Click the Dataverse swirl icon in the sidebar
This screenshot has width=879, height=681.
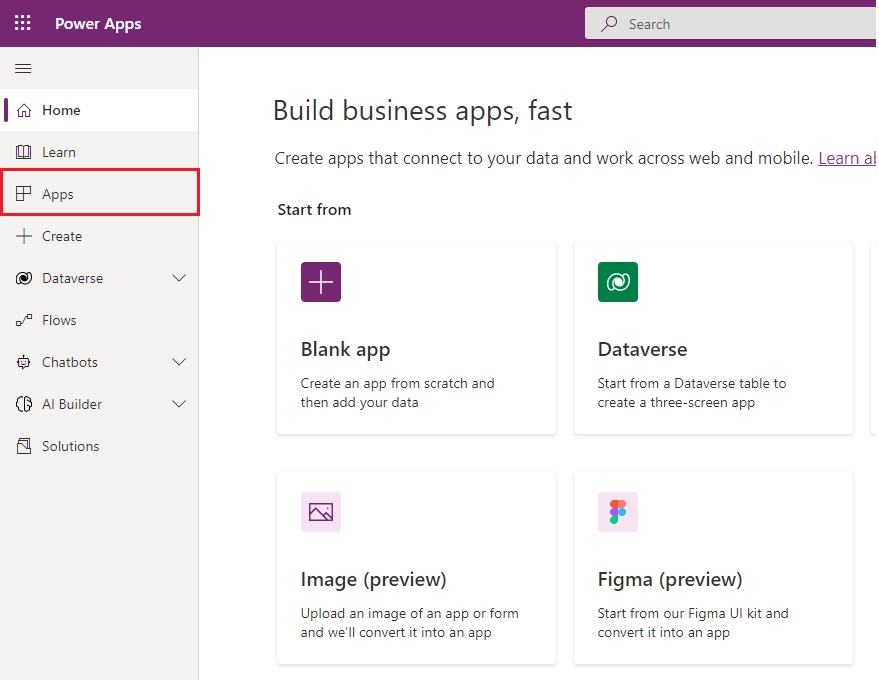point(24,278)
